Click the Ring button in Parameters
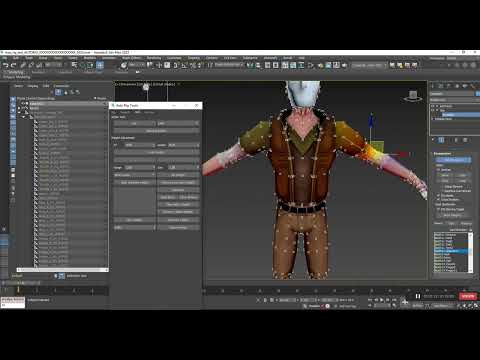This screenshot has width=480, height=360. pyautogui.click(x=445, y=180)
